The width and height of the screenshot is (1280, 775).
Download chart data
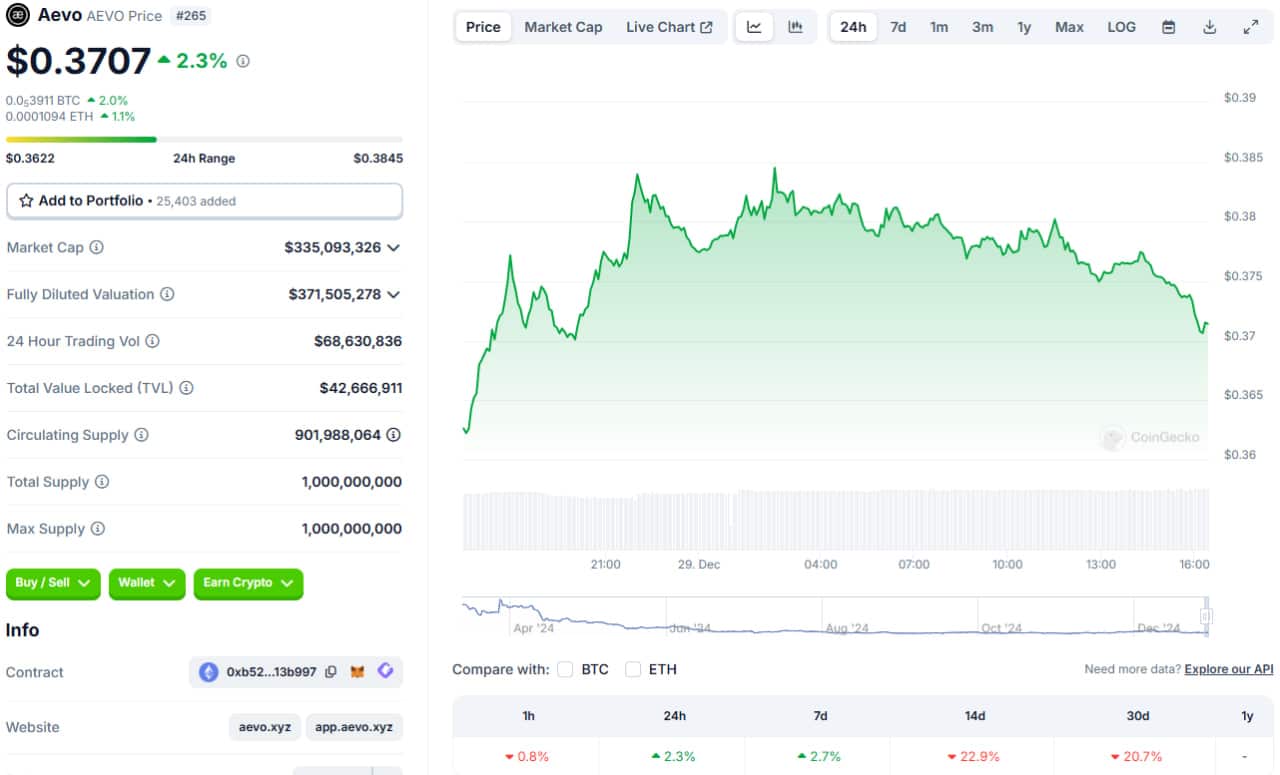[x=1209, y=27]
